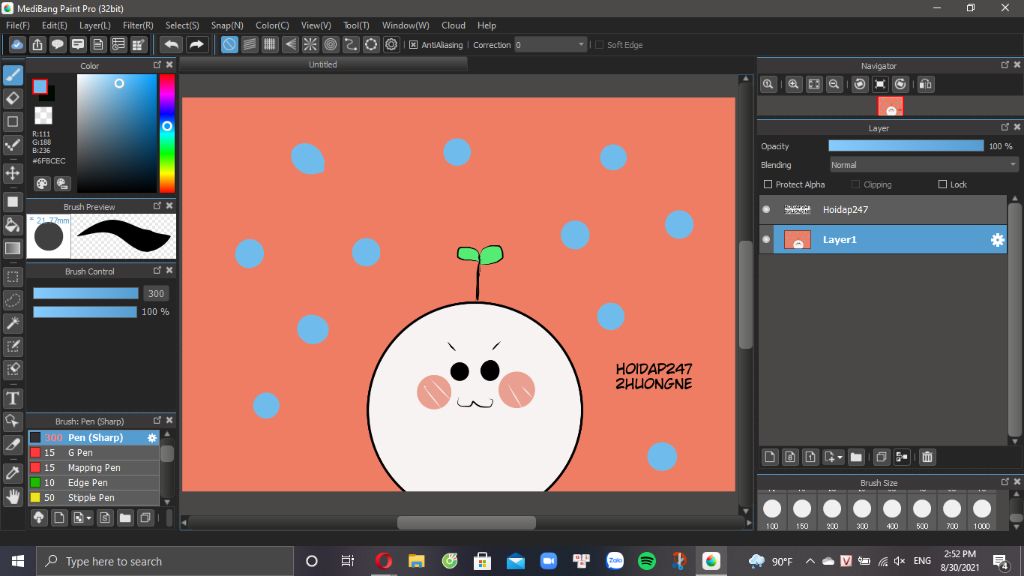Zoom in using the Navigator panel

coord(793,85)
